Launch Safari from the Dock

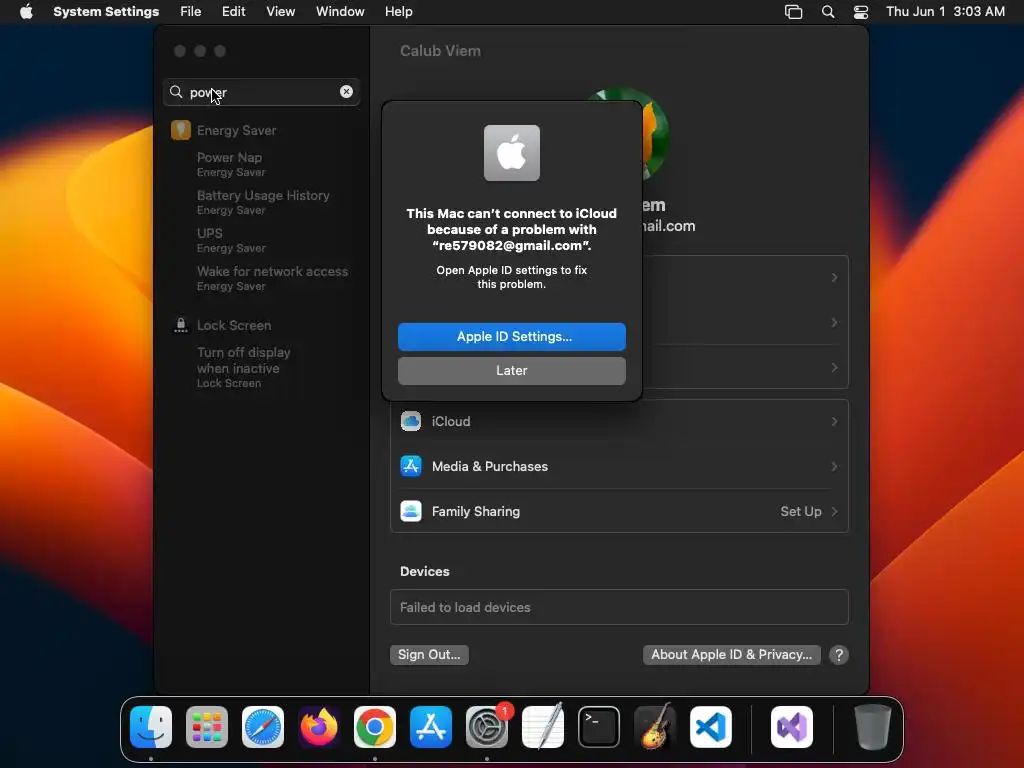pos(263,727)
